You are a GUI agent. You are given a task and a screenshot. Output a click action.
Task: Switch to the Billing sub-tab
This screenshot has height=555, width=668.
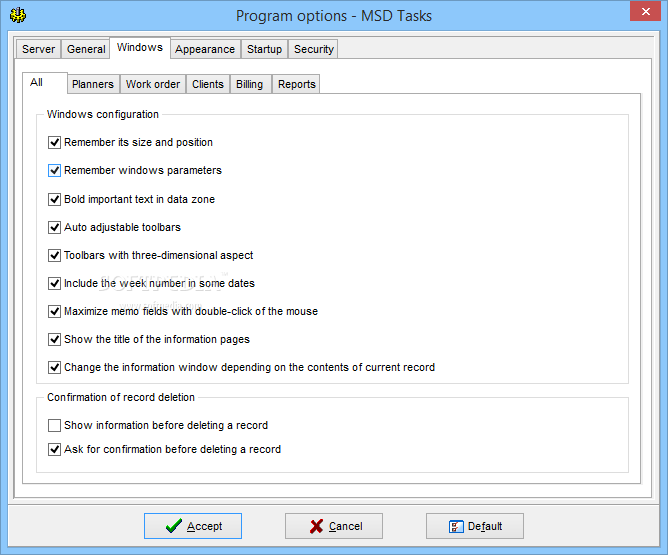click(250, 85)
